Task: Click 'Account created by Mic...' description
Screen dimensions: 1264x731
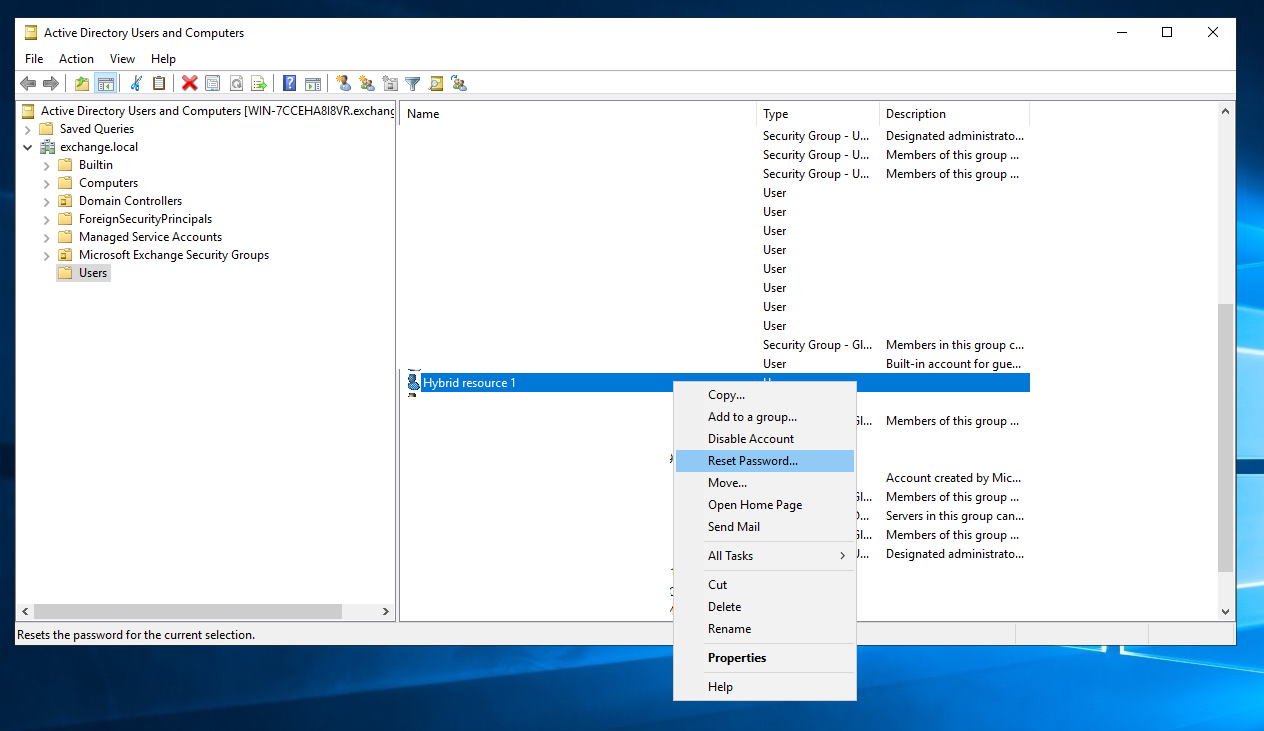Action: click(953, 478)
